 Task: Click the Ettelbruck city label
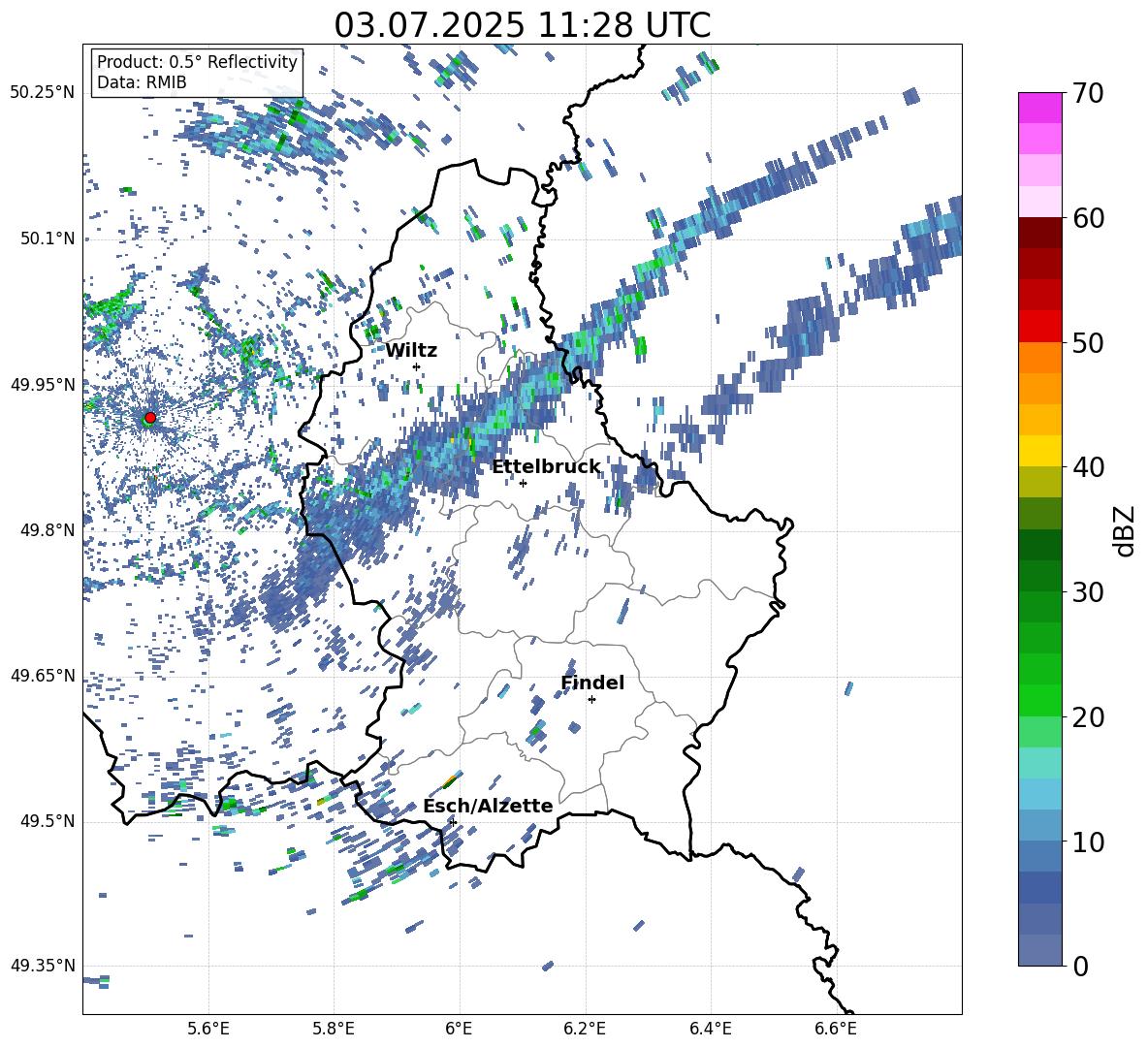[546, 467]
